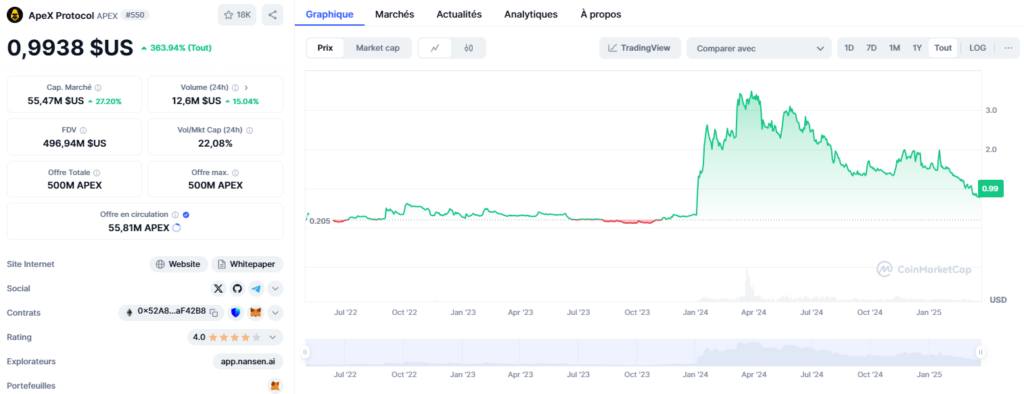This screenshot has width=1024, height=394.
Task: Click the ApeX Protocol coin logo
Action: pyautogui.click(x=15, y=15)
